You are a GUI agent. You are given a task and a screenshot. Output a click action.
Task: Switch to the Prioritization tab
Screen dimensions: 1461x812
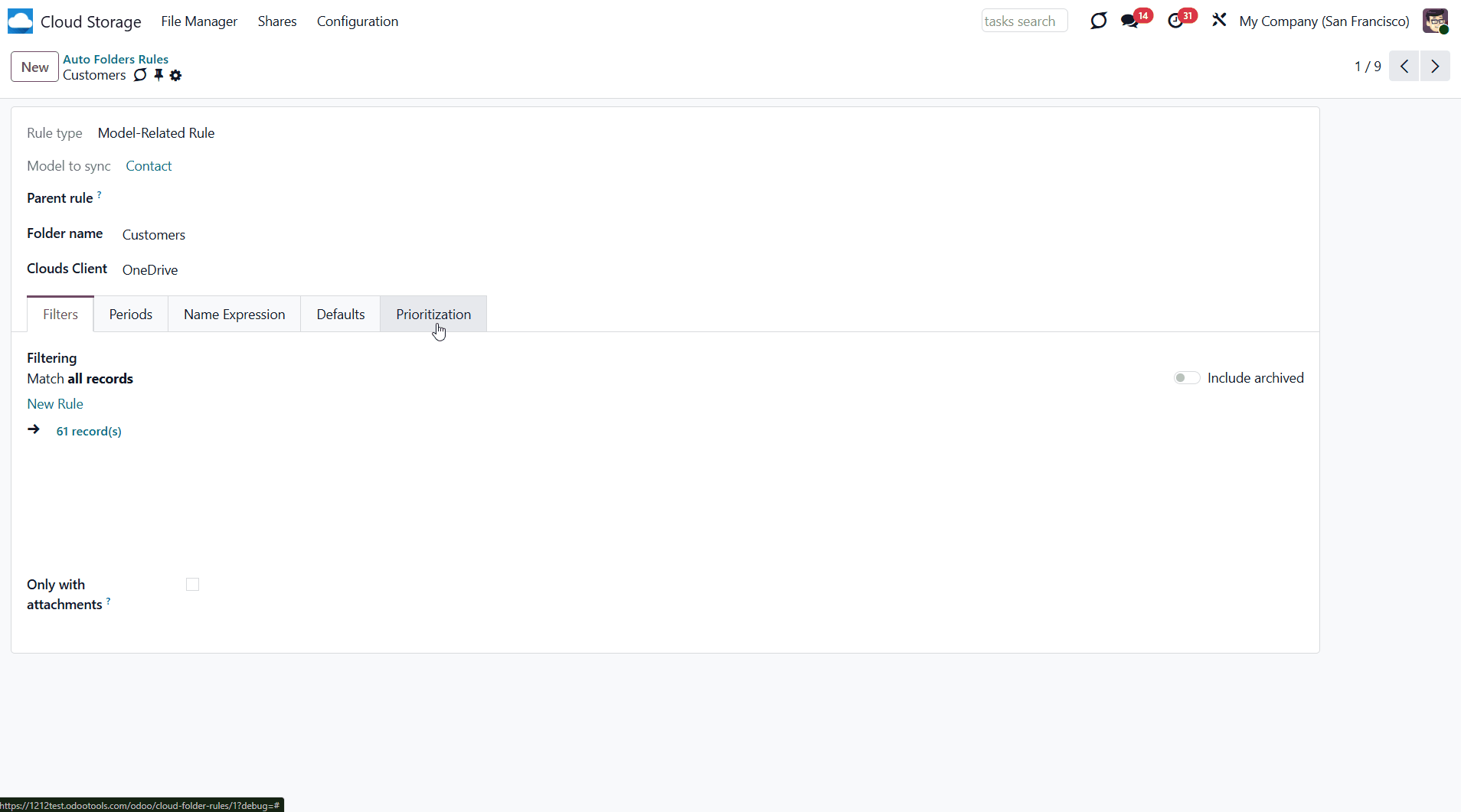(433, 315)
